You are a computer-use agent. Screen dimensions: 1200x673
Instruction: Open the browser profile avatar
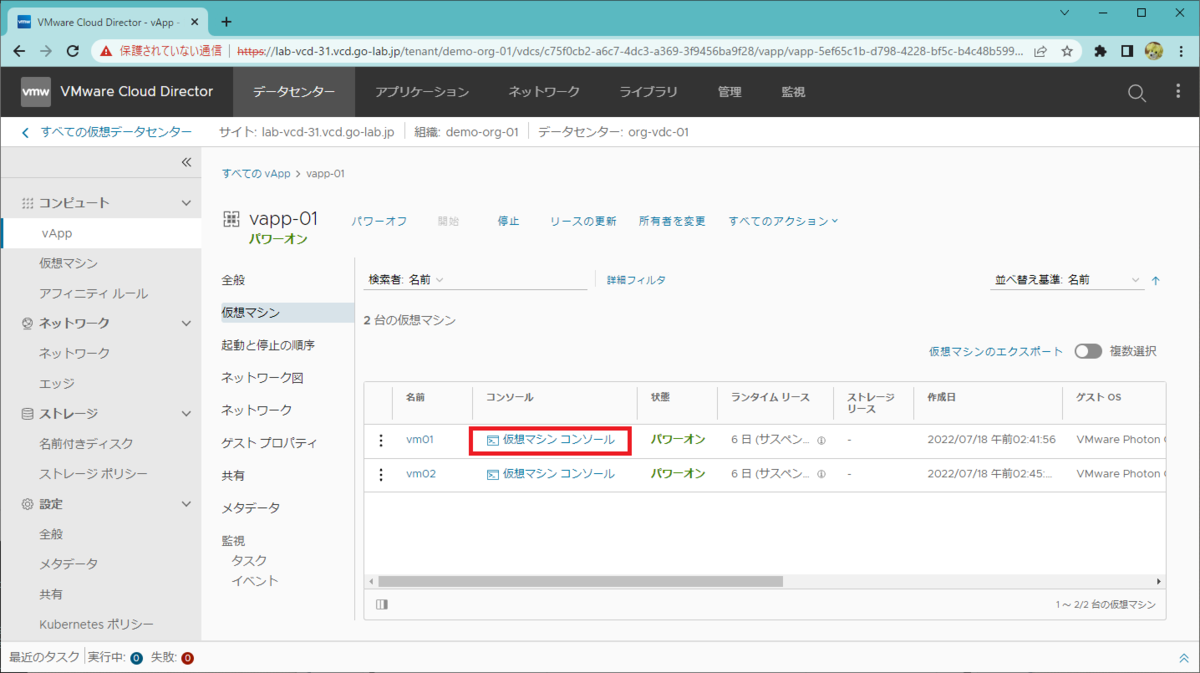pyautogui.click(x=1153, y=50)
